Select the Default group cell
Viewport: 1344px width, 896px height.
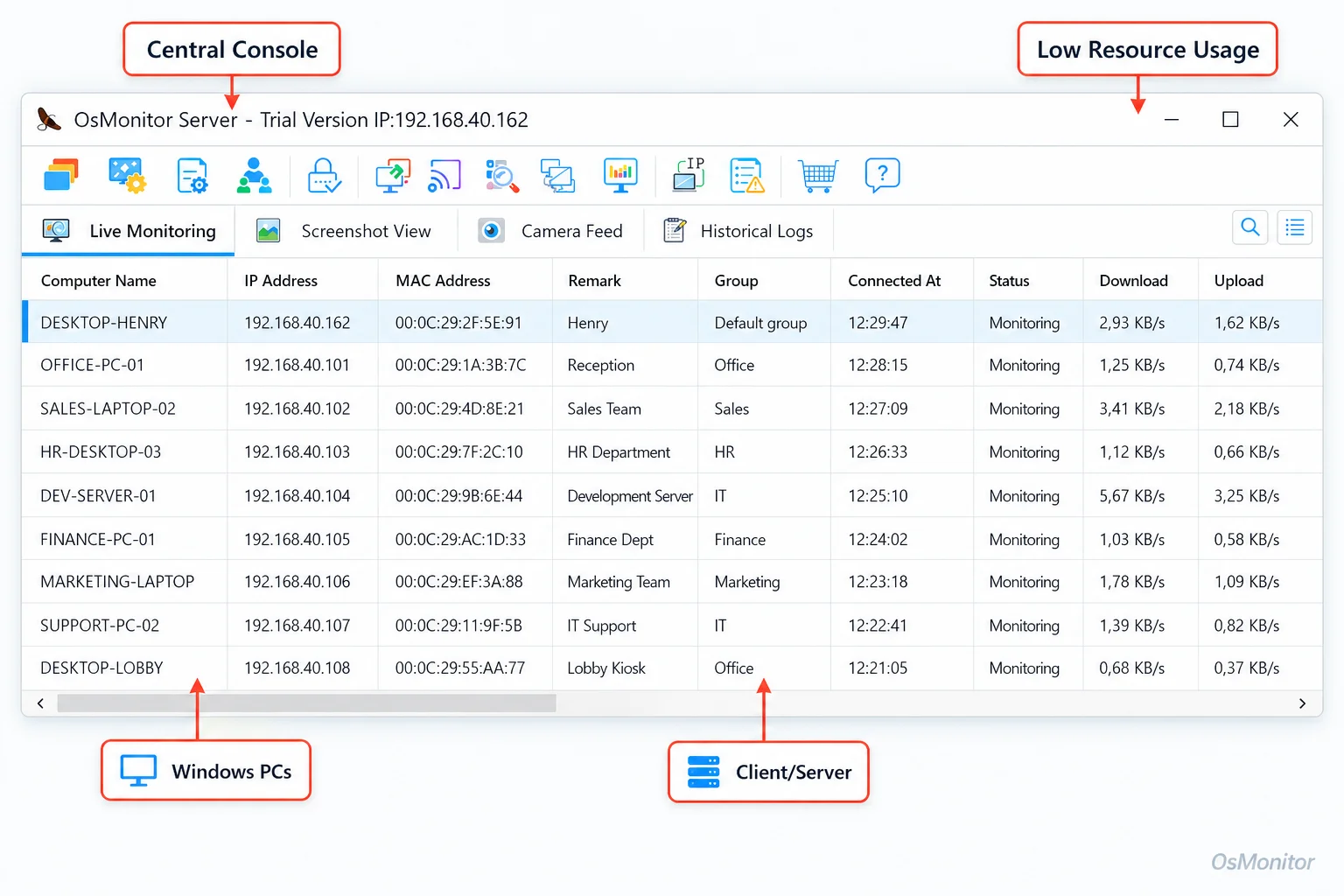click(x=760, y=323)
